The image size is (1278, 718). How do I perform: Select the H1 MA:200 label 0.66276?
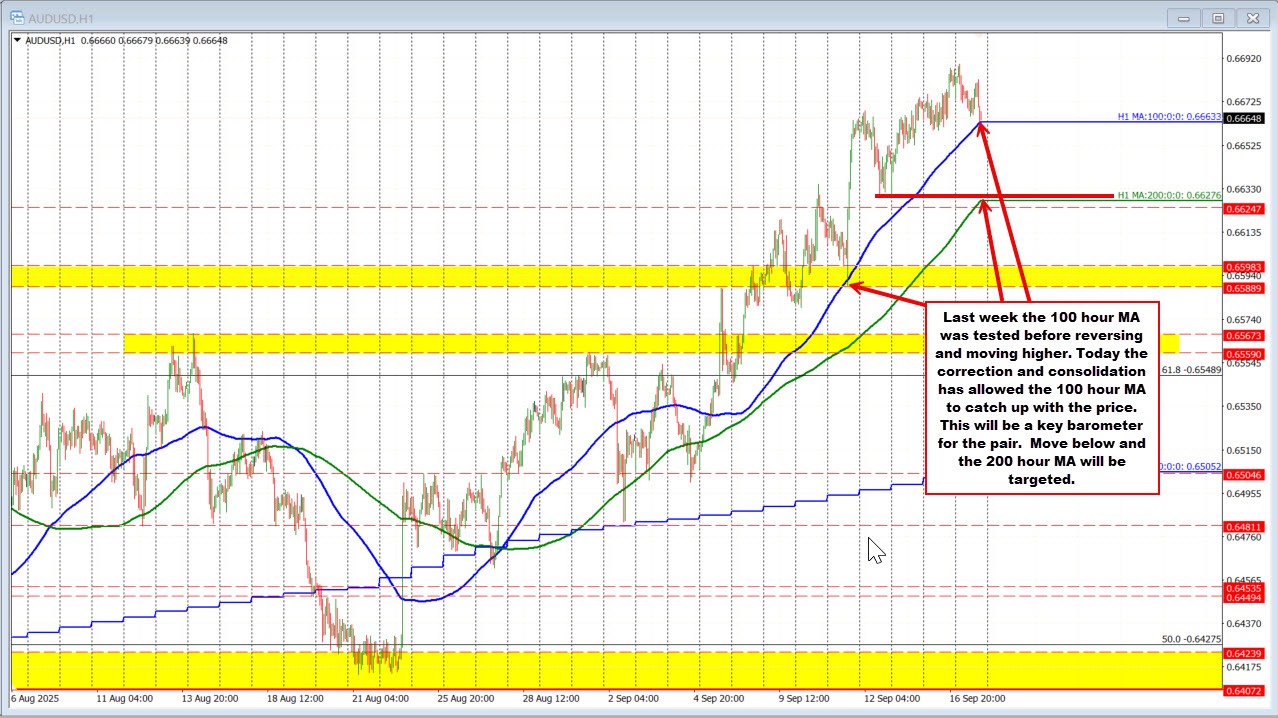click(x=1169, y=195)
